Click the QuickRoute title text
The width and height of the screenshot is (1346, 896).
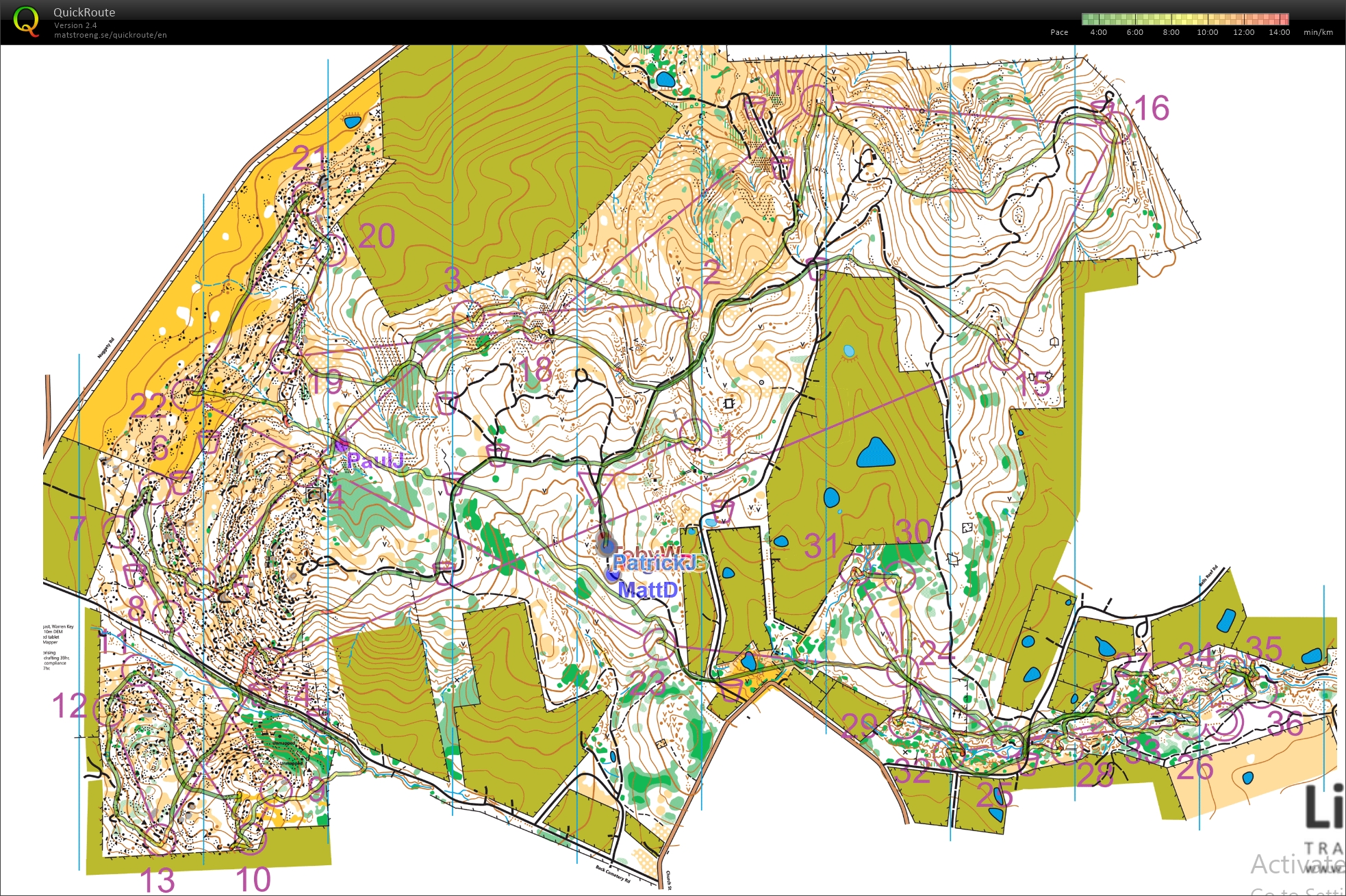(84, 12)
